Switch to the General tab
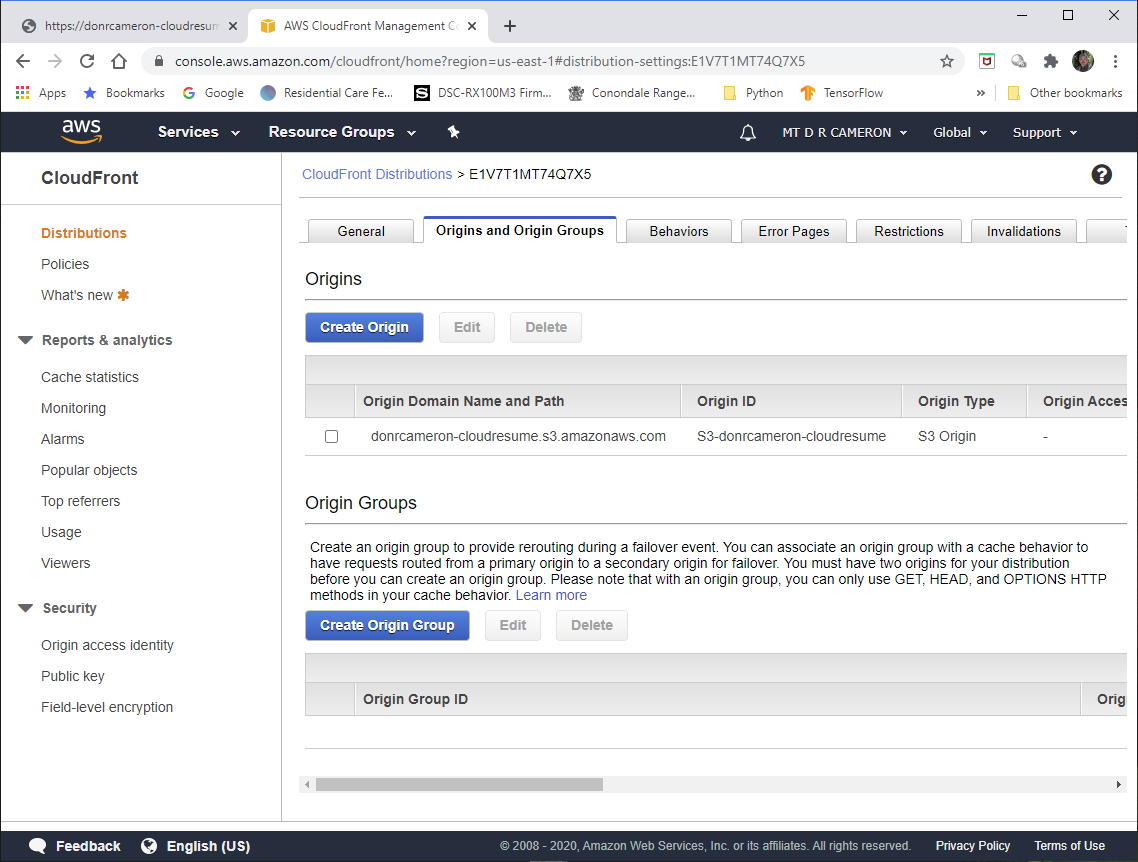The height and width of the screenshot is (862, 1138). pyautogui.click(x=361, y=231)
